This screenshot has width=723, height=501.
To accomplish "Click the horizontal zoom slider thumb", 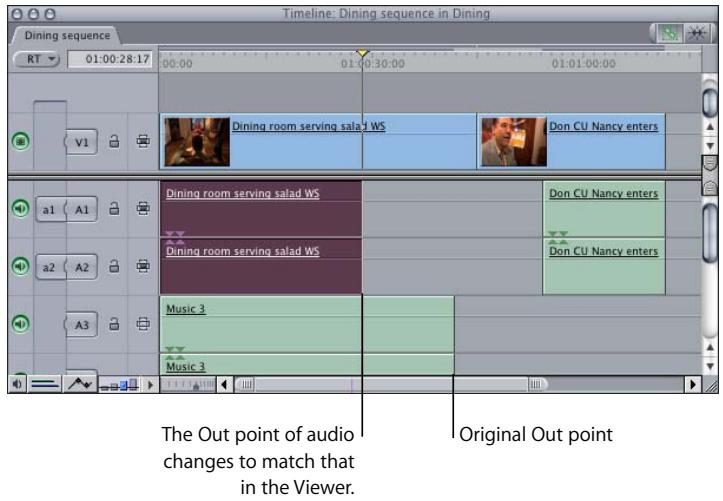I will [391, 384].
